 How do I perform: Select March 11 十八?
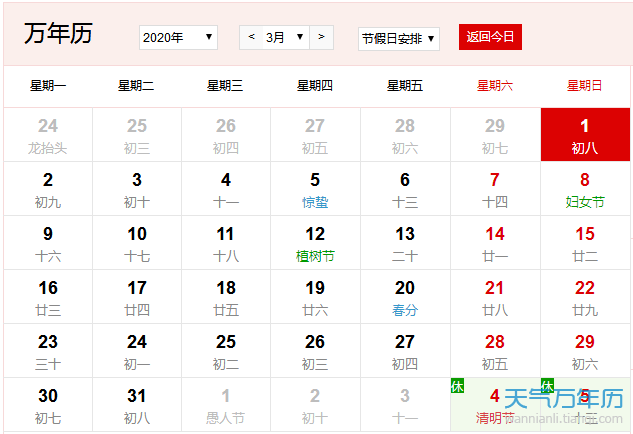tap(226, 243)
